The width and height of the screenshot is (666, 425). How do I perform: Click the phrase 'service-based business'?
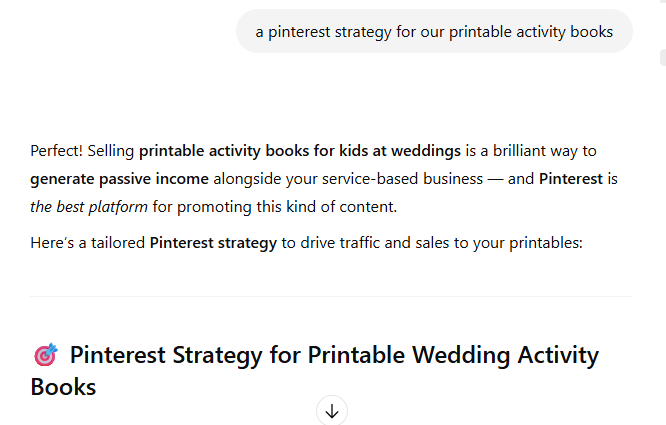[x=403, y=179]
